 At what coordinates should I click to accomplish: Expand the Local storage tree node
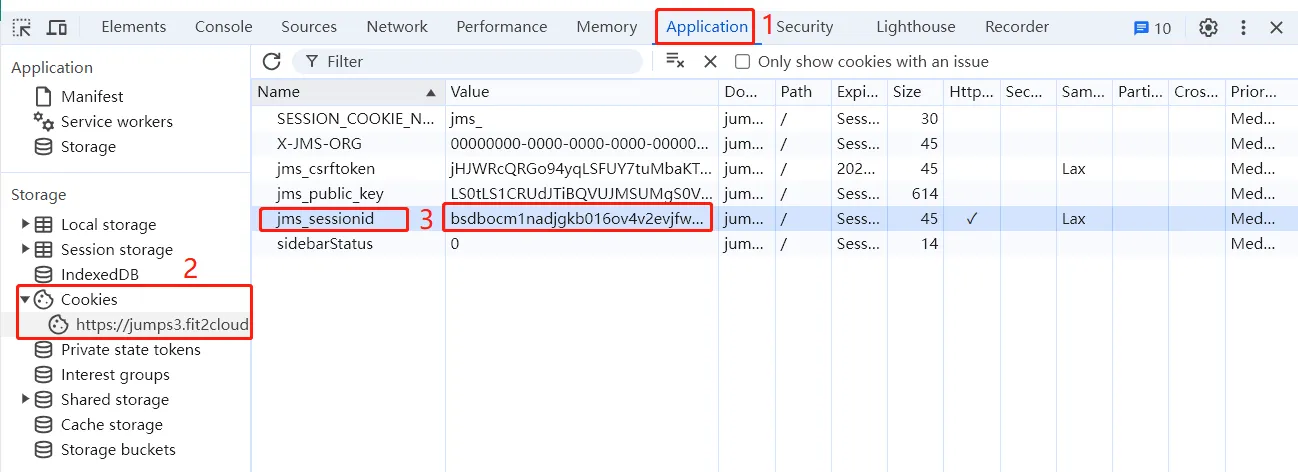pos(26,224)
